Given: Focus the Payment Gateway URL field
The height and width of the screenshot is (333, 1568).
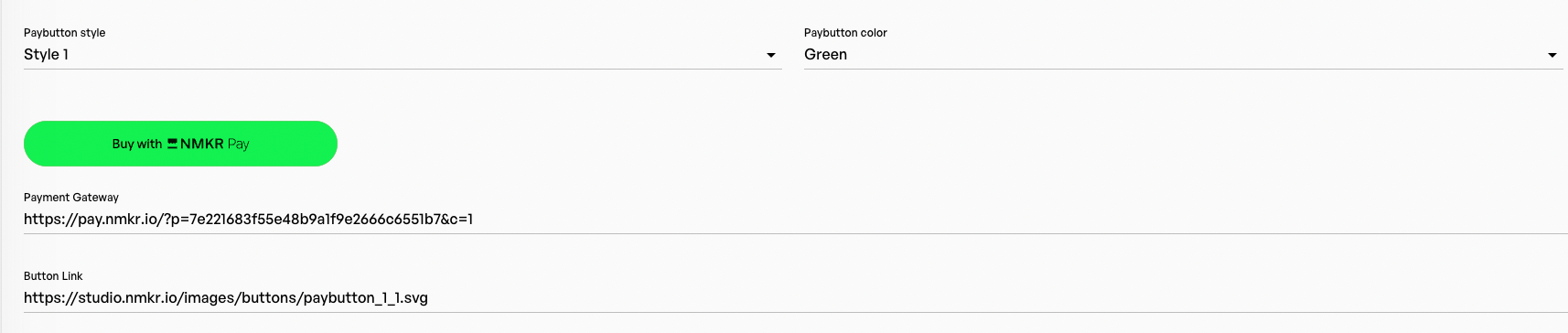Looking at the screenshot, I should pyautogui.click(x=796, y=219).
